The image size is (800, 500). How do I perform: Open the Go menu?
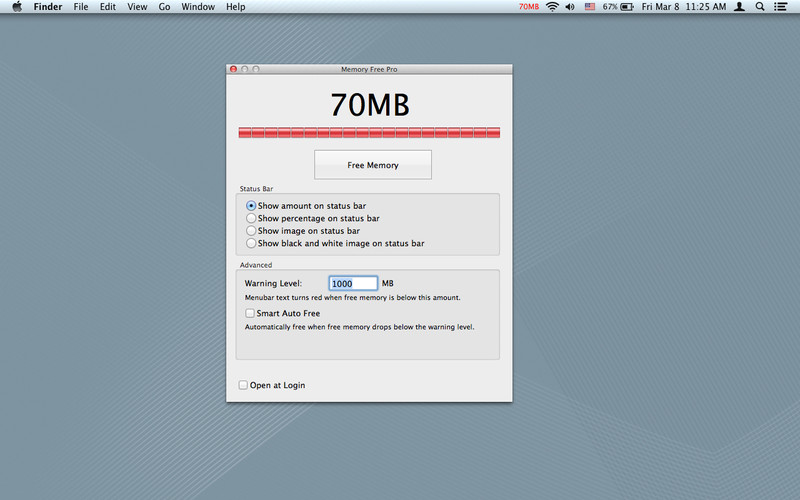[164, 7]
